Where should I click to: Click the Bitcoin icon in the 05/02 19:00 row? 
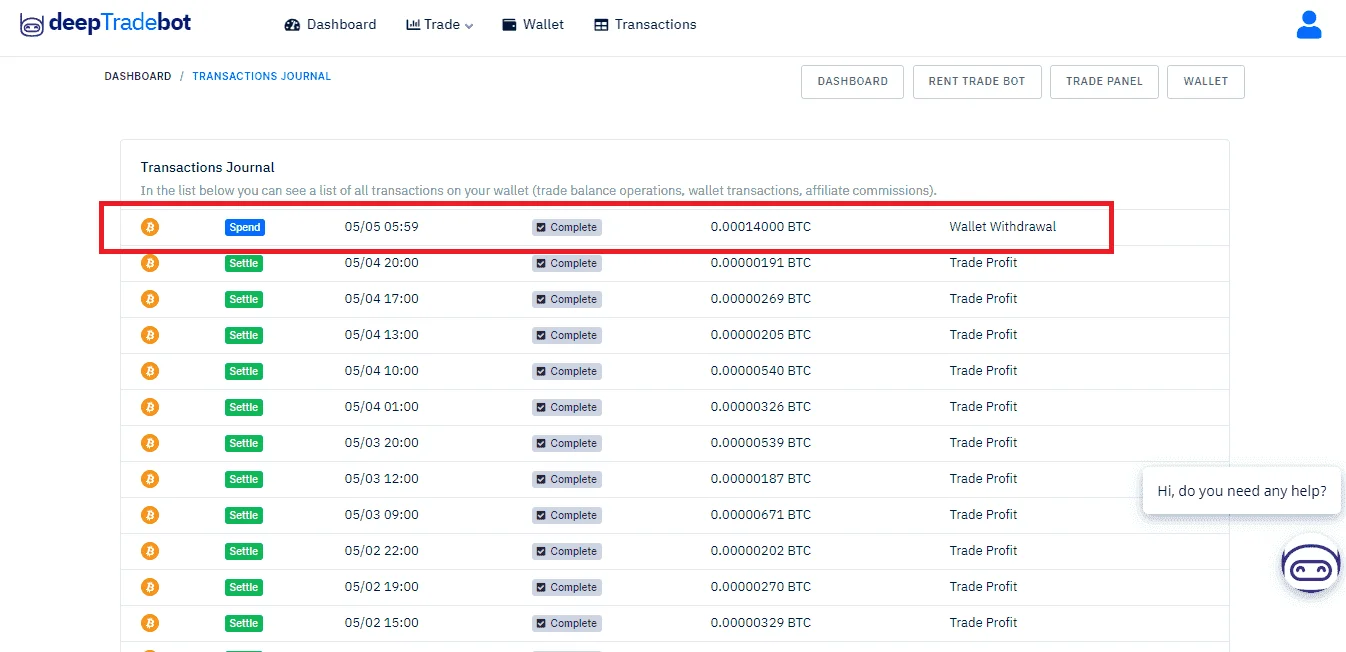(150, 587)
